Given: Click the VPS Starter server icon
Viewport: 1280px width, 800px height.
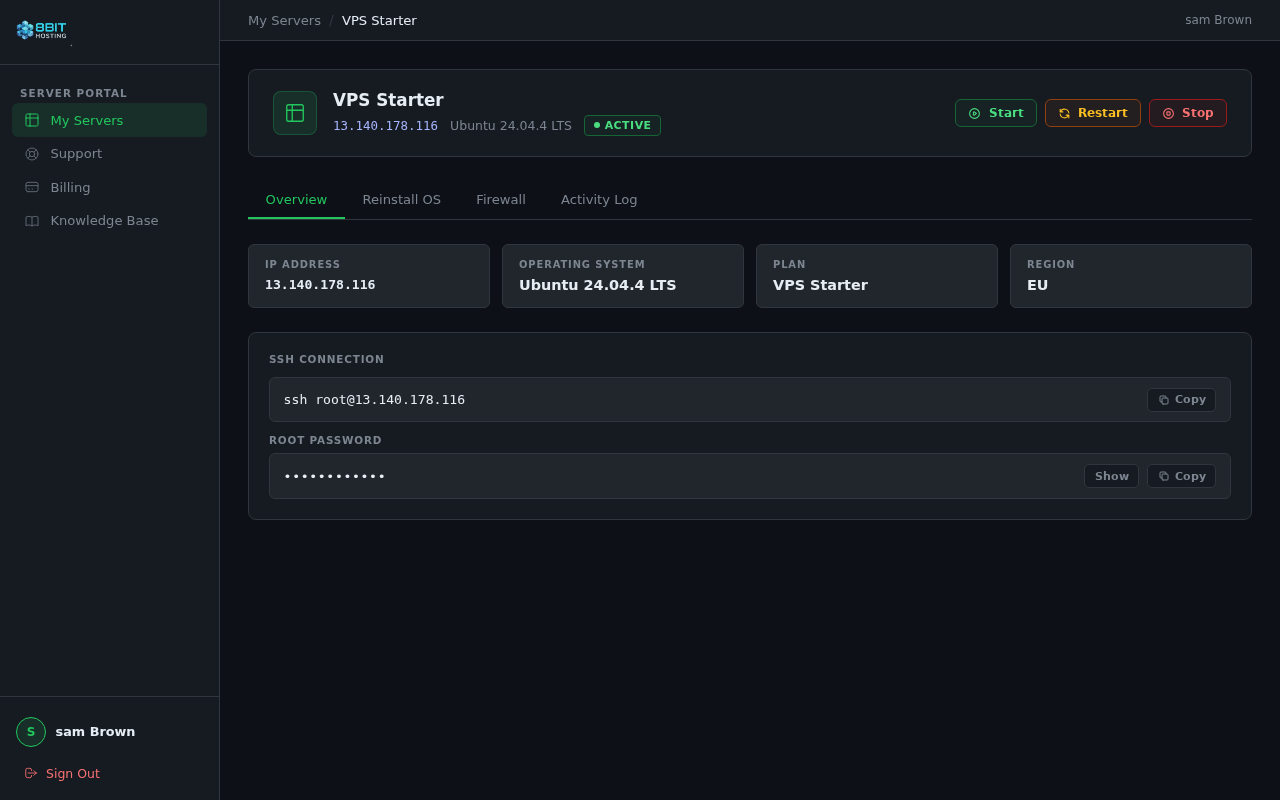Looking at the screenshot, I should [295, 113].
